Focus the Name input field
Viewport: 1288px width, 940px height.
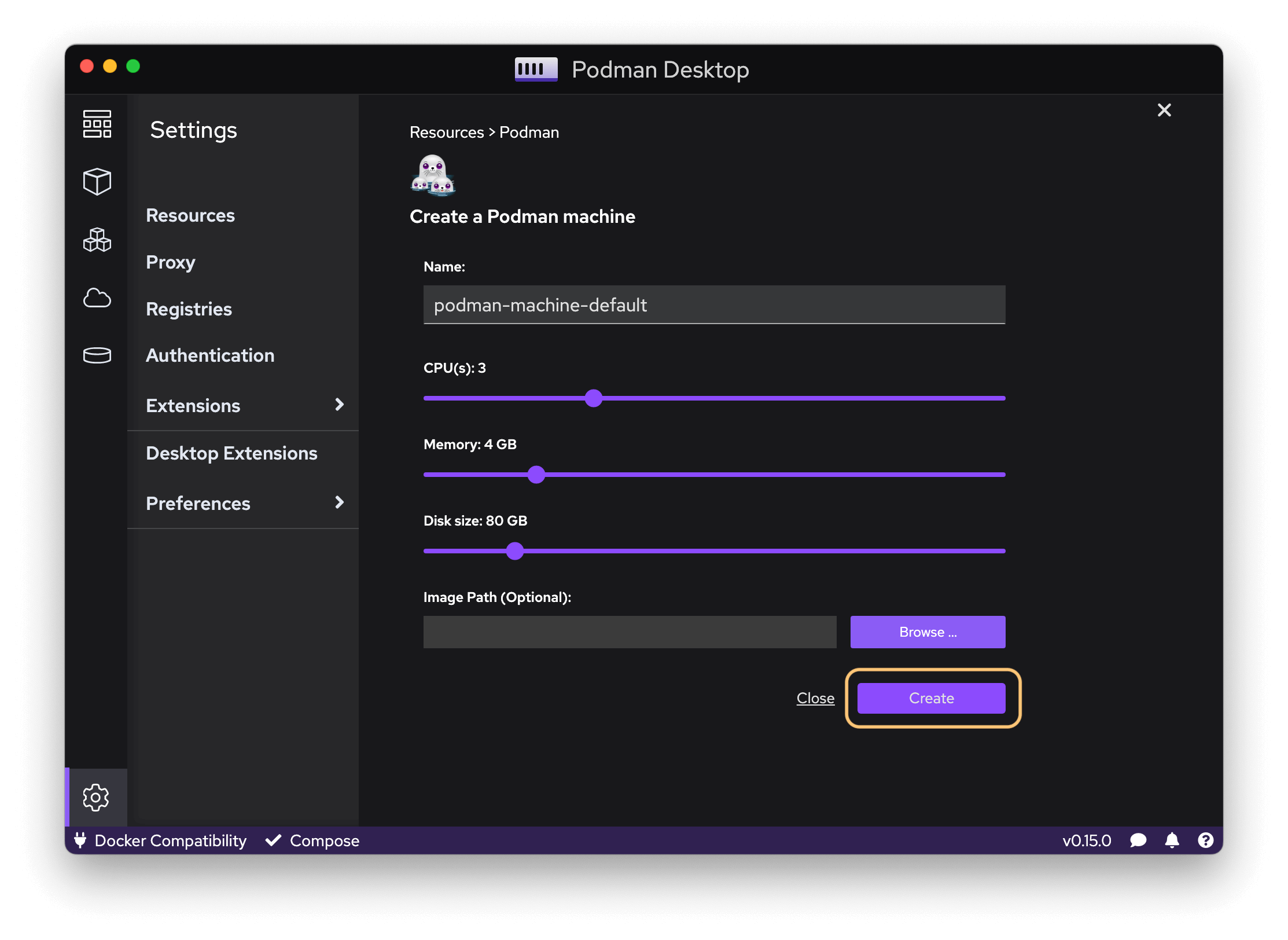point(714,304)
